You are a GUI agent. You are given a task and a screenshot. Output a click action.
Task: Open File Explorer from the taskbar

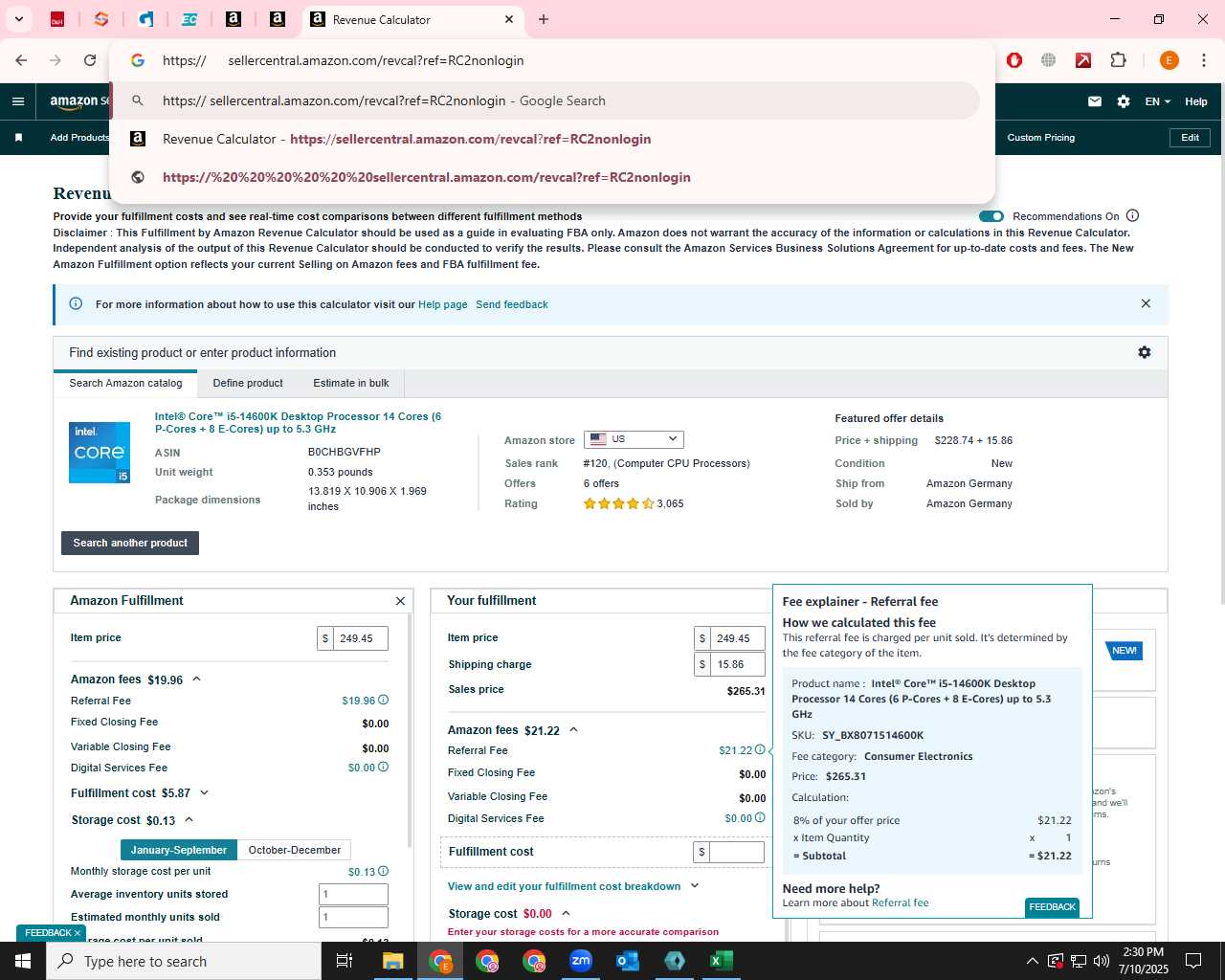(x=393, y=961)
